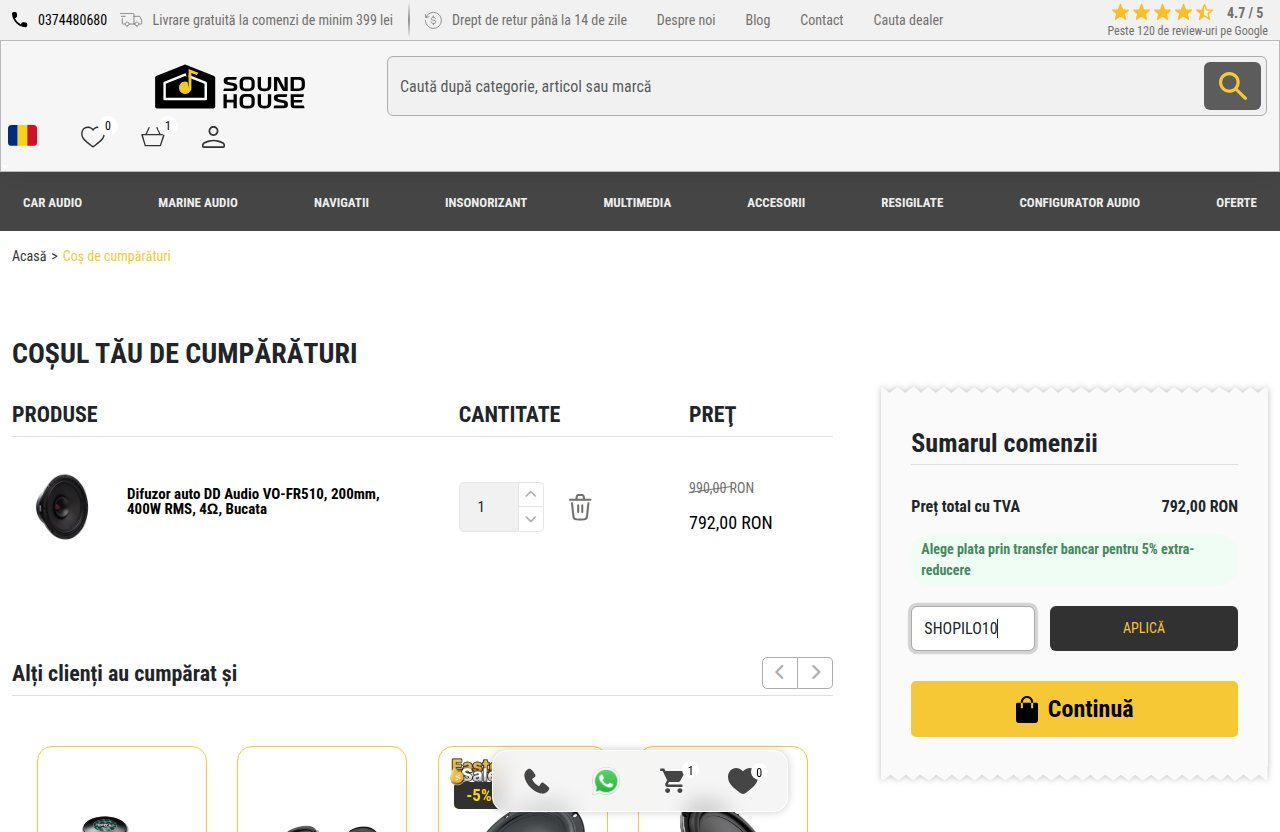This screenshot has height=832, width=1280.
Task: Click Drept de retur până la 14 zile
Action: click(540, 20)
